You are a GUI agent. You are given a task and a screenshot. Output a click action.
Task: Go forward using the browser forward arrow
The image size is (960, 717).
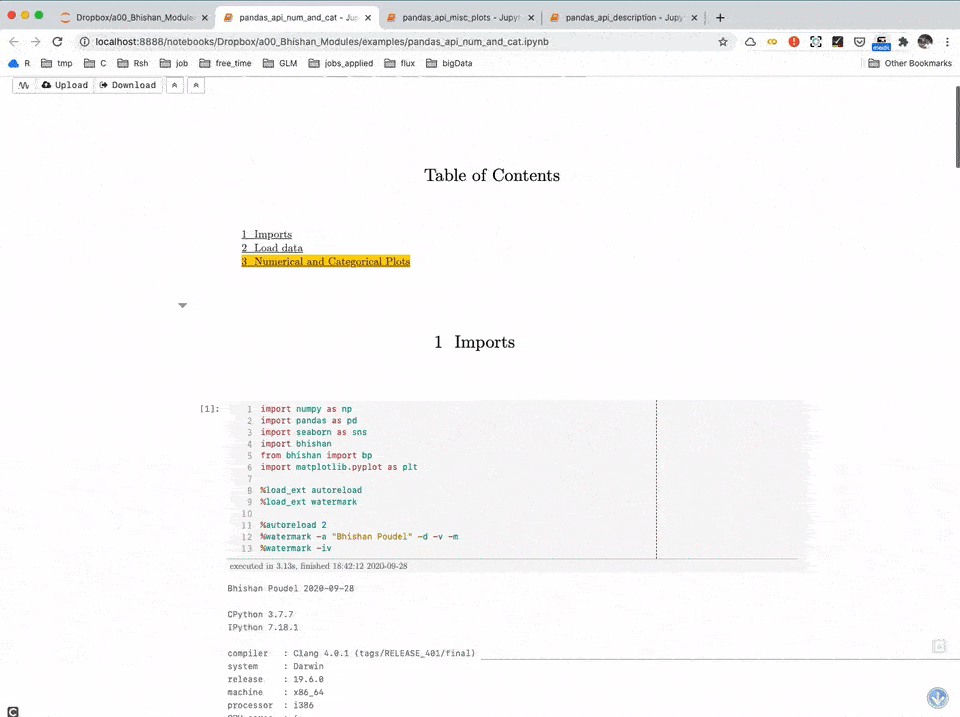point(36,42)
